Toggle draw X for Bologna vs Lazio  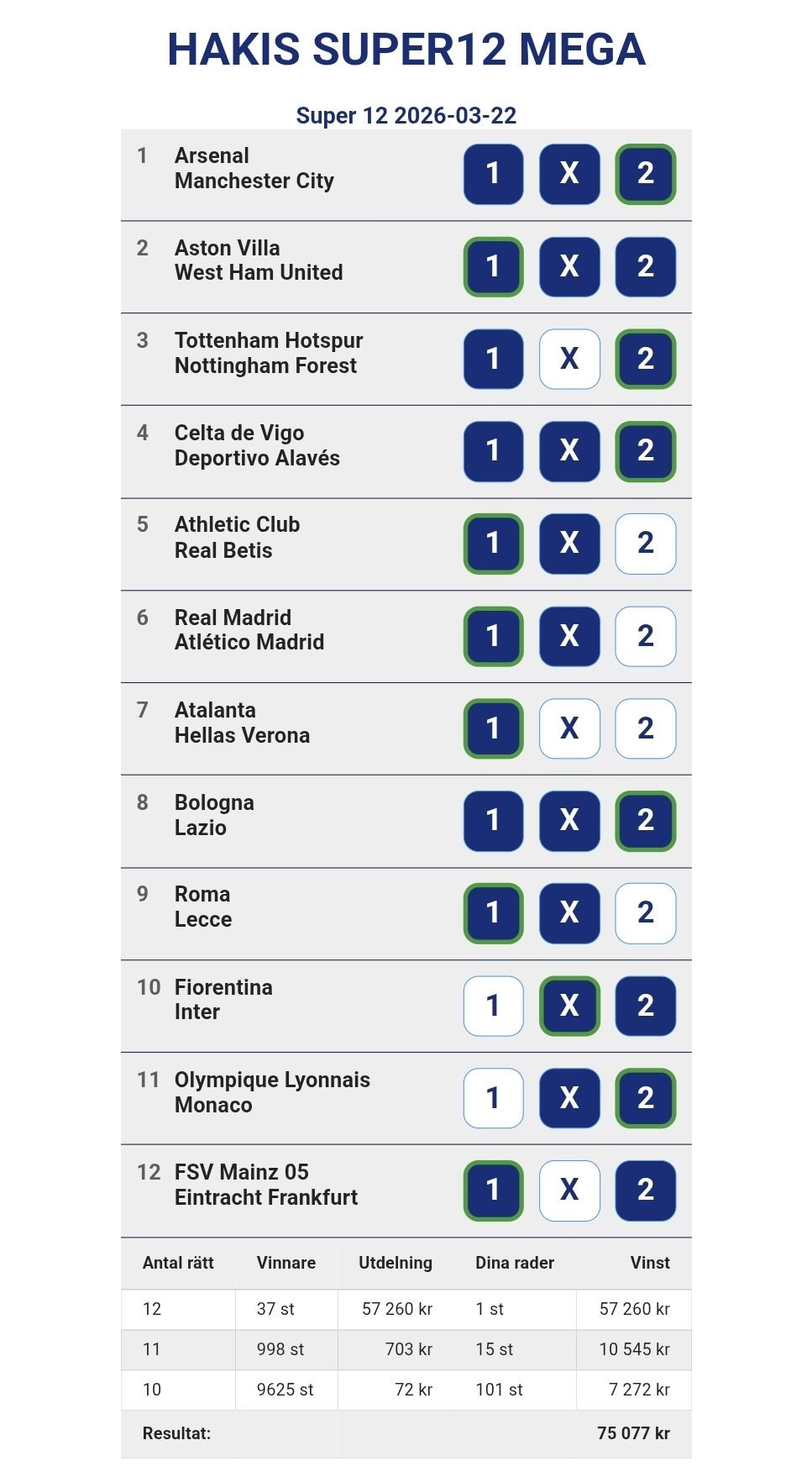point(569,821)
